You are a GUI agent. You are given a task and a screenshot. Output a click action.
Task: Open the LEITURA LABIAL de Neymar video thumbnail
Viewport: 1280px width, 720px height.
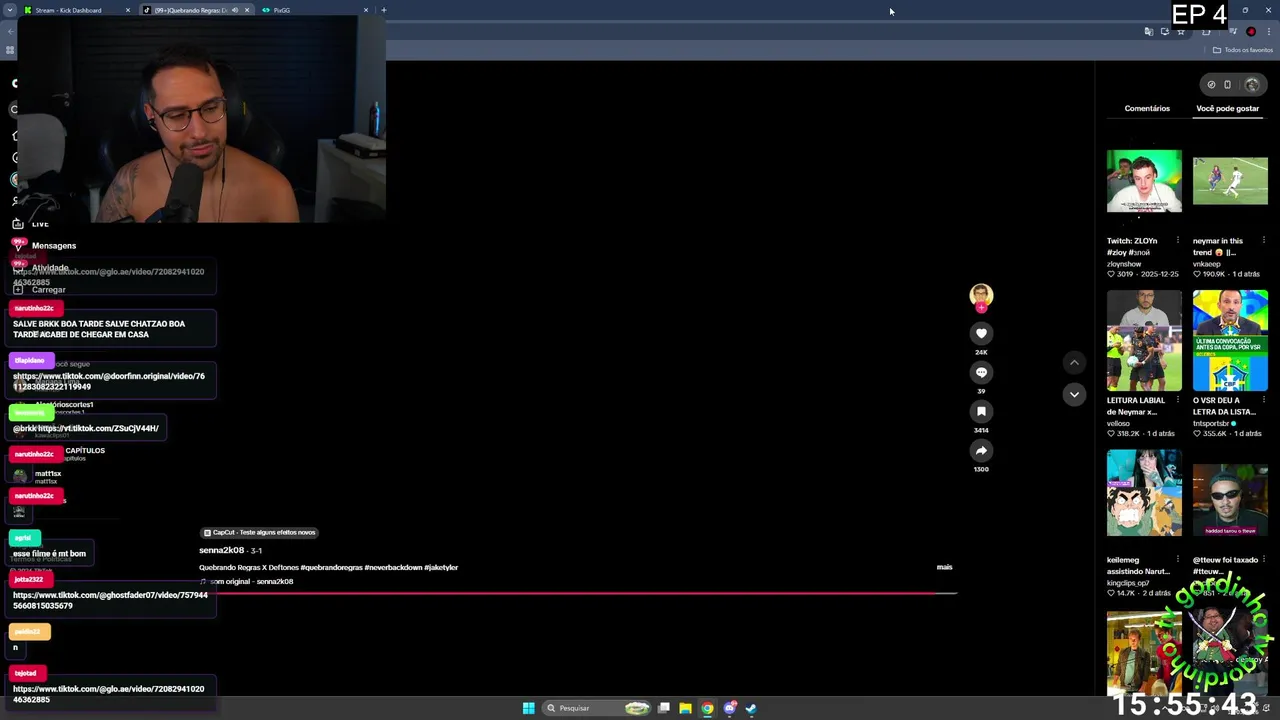[1144, 341]
